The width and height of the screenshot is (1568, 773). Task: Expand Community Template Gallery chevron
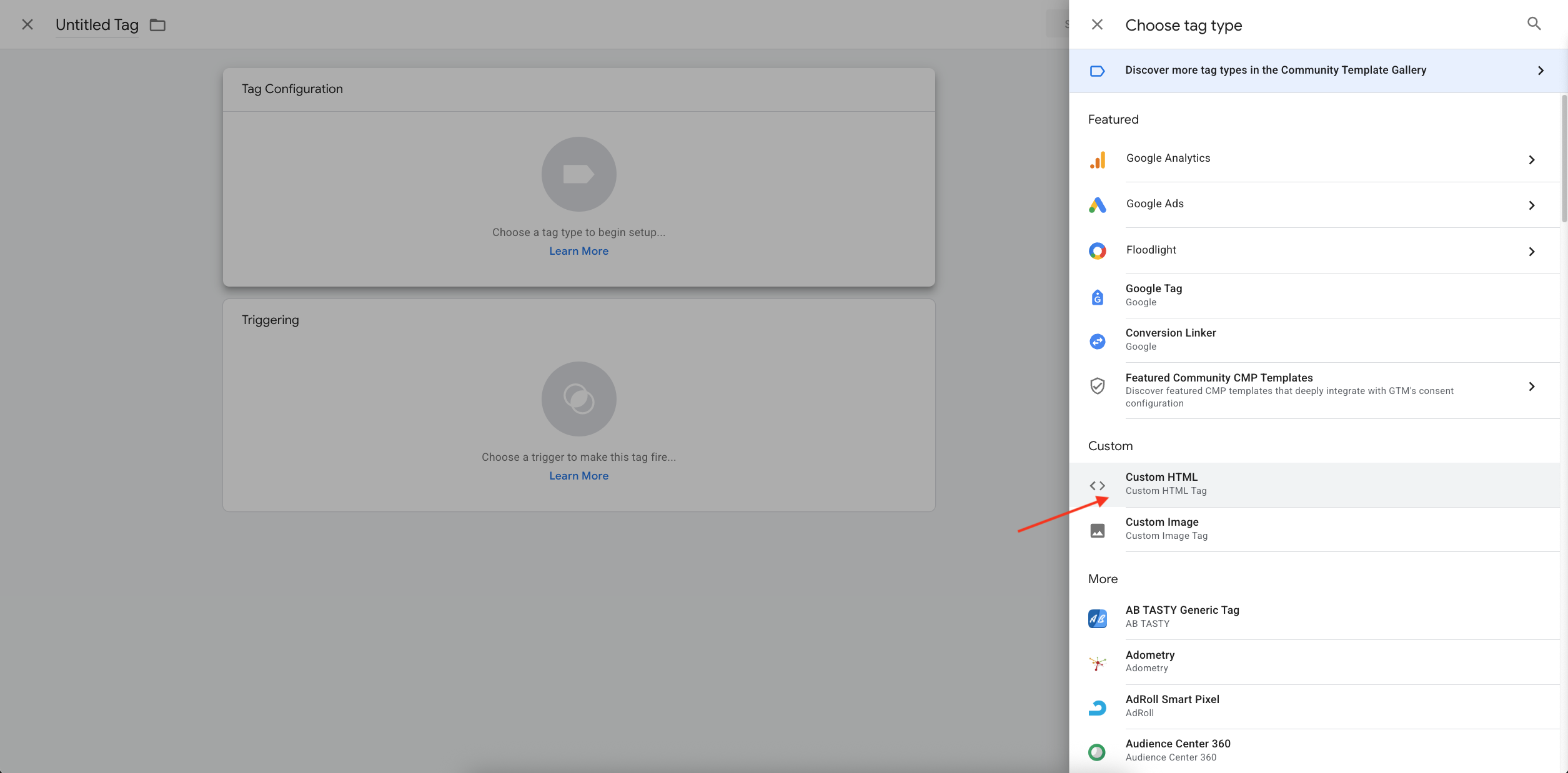[x=1541, y=71]
